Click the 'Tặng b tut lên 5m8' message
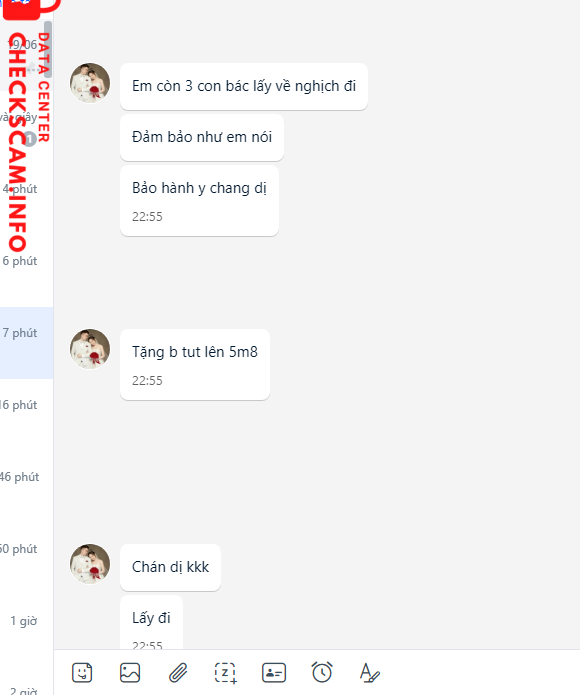 (x=195, y=364)
